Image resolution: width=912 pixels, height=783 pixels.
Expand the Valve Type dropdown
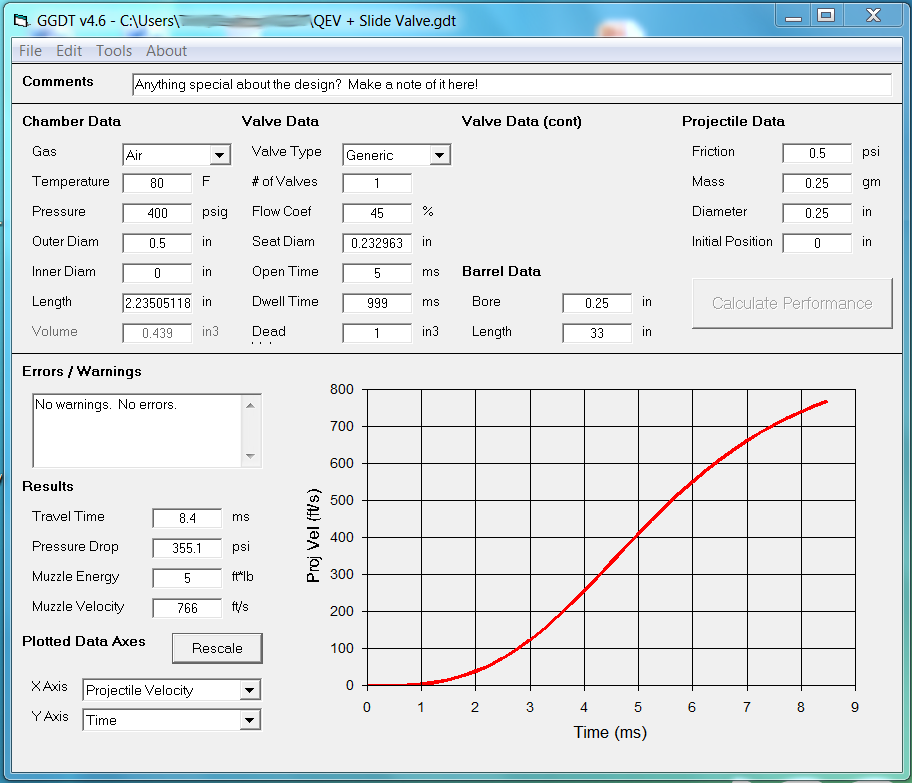click(439, 155)
